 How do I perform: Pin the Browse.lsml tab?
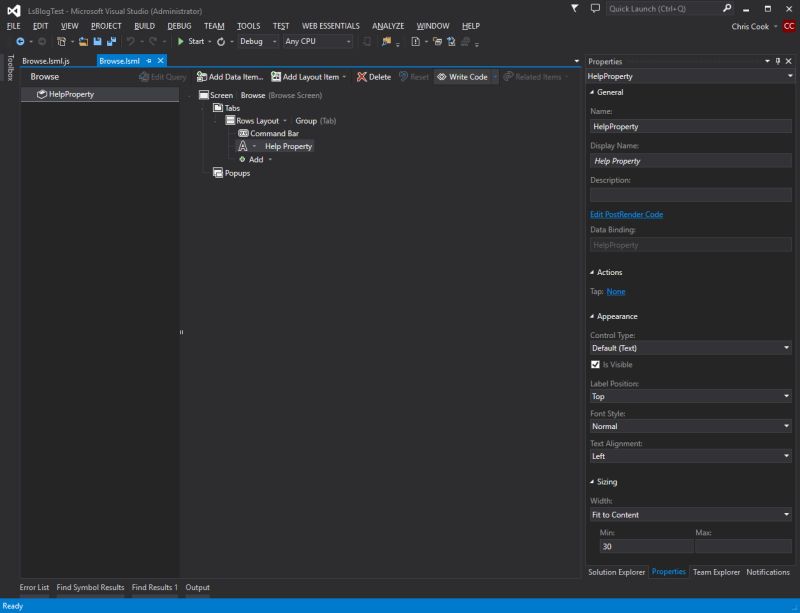point(149,61)
